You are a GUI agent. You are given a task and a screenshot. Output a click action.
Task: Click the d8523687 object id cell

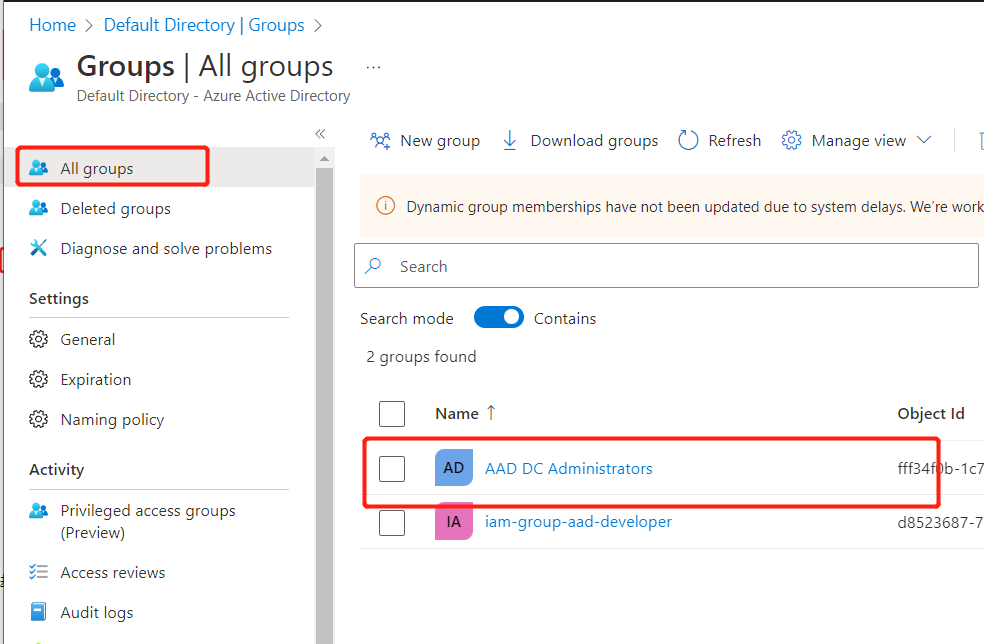(x=940, y=522)
